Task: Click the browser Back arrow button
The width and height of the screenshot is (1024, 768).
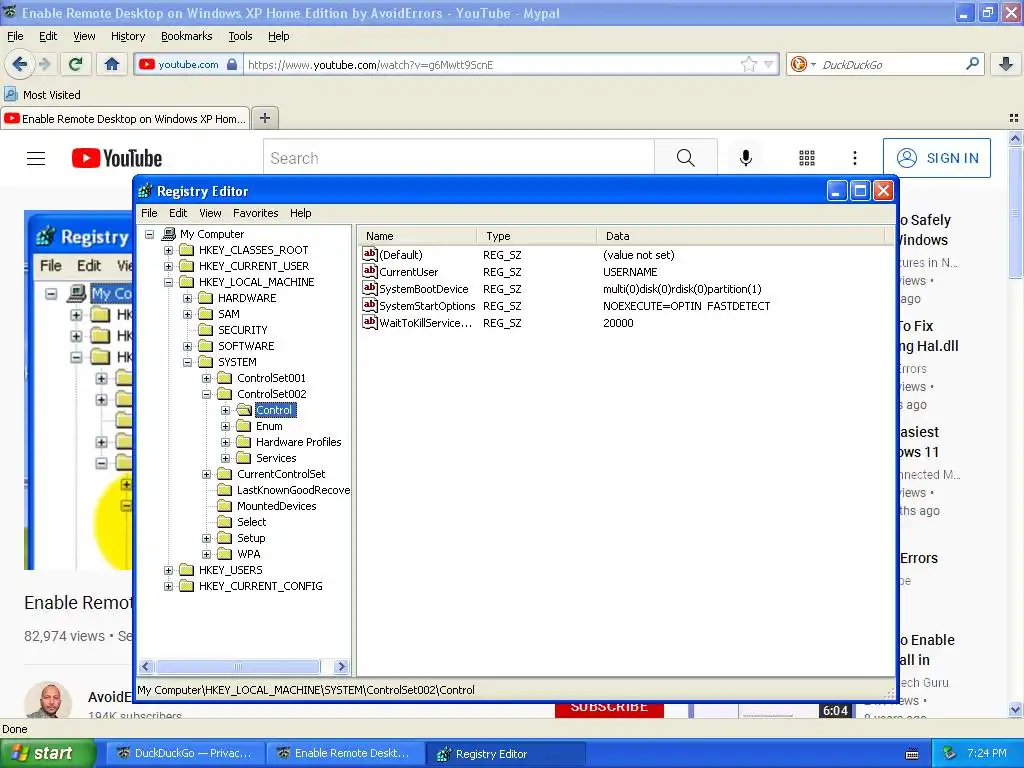Action: click(19, 64)
